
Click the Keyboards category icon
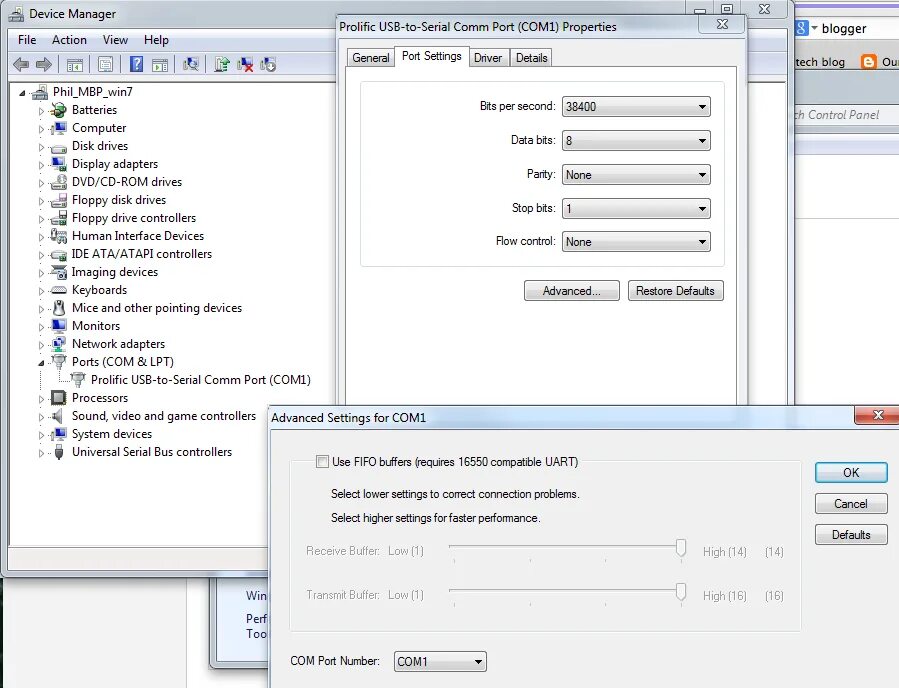point(58,290)
